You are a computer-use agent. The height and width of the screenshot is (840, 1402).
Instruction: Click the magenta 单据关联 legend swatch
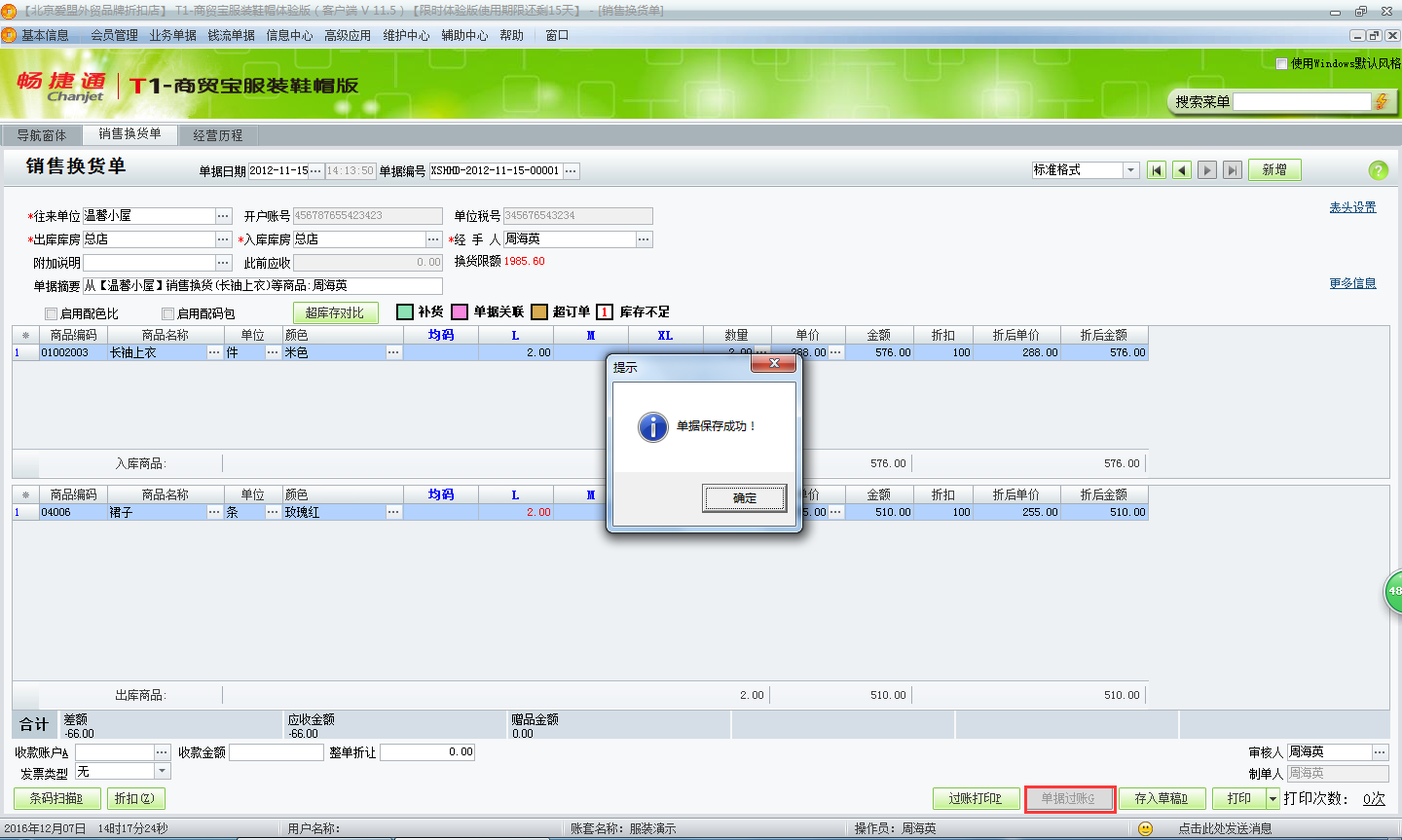tap(461, 311)
